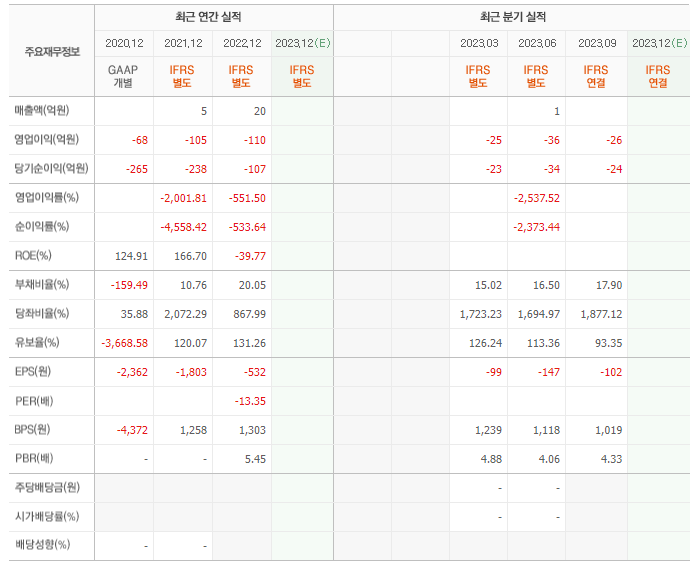Click the 2020.12 annual column header
The width and height of the screenshot is (700, 566).
pyautogui.click(x=124, y=43)
